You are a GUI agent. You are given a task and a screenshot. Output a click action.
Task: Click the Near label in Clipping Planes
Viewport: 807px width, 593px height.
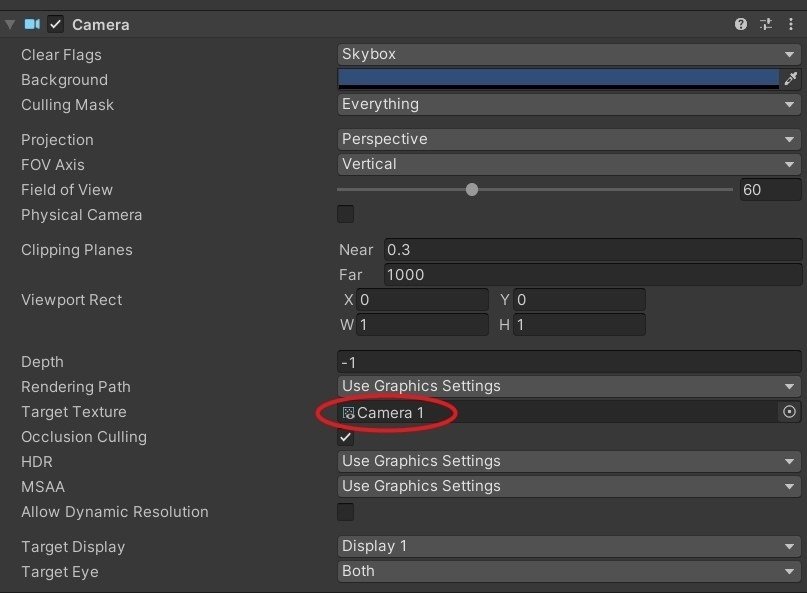[356, 250]
